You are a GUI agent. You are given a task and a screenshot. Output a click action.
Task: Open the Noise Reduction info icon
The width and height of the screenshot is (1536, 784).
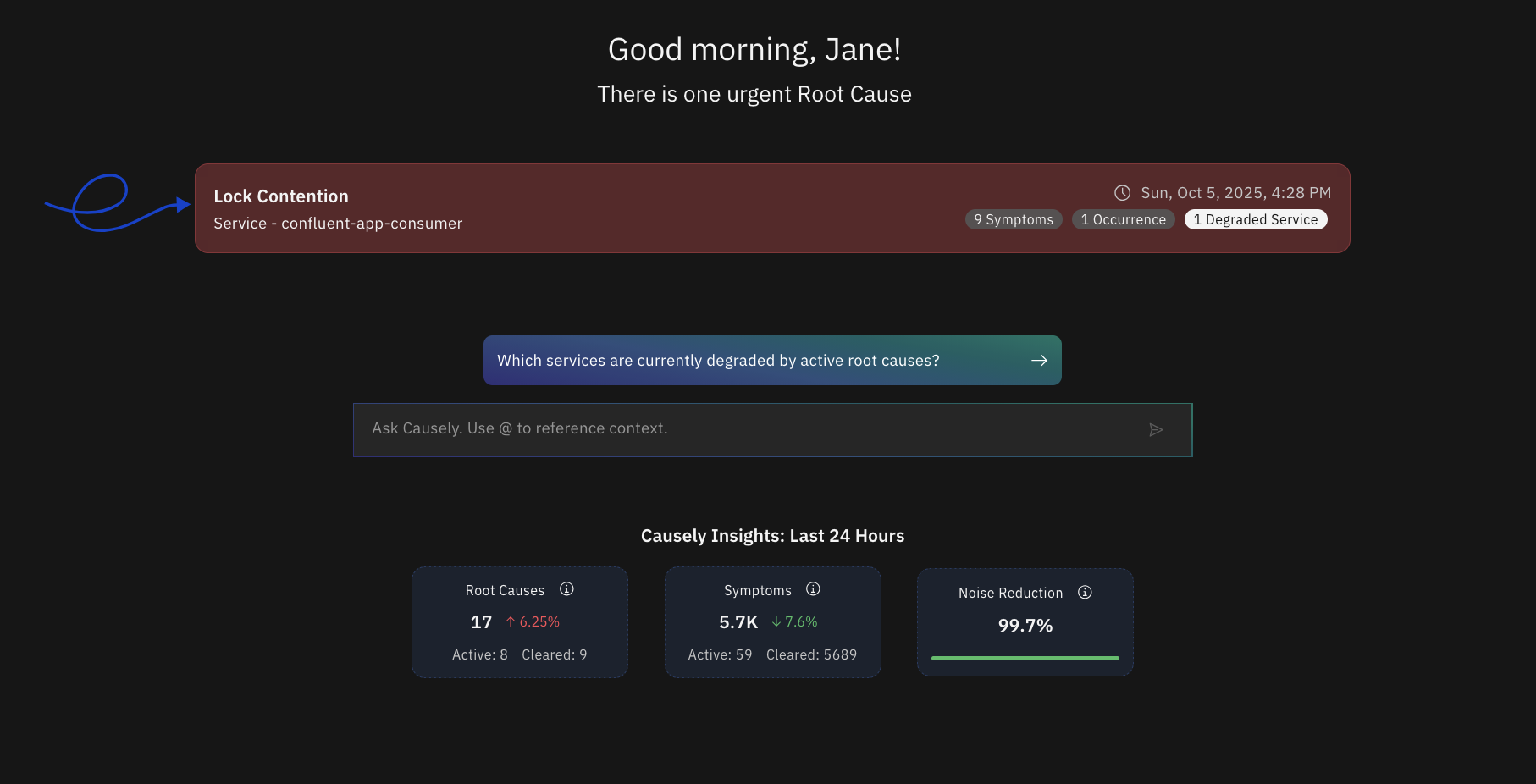1085,593
